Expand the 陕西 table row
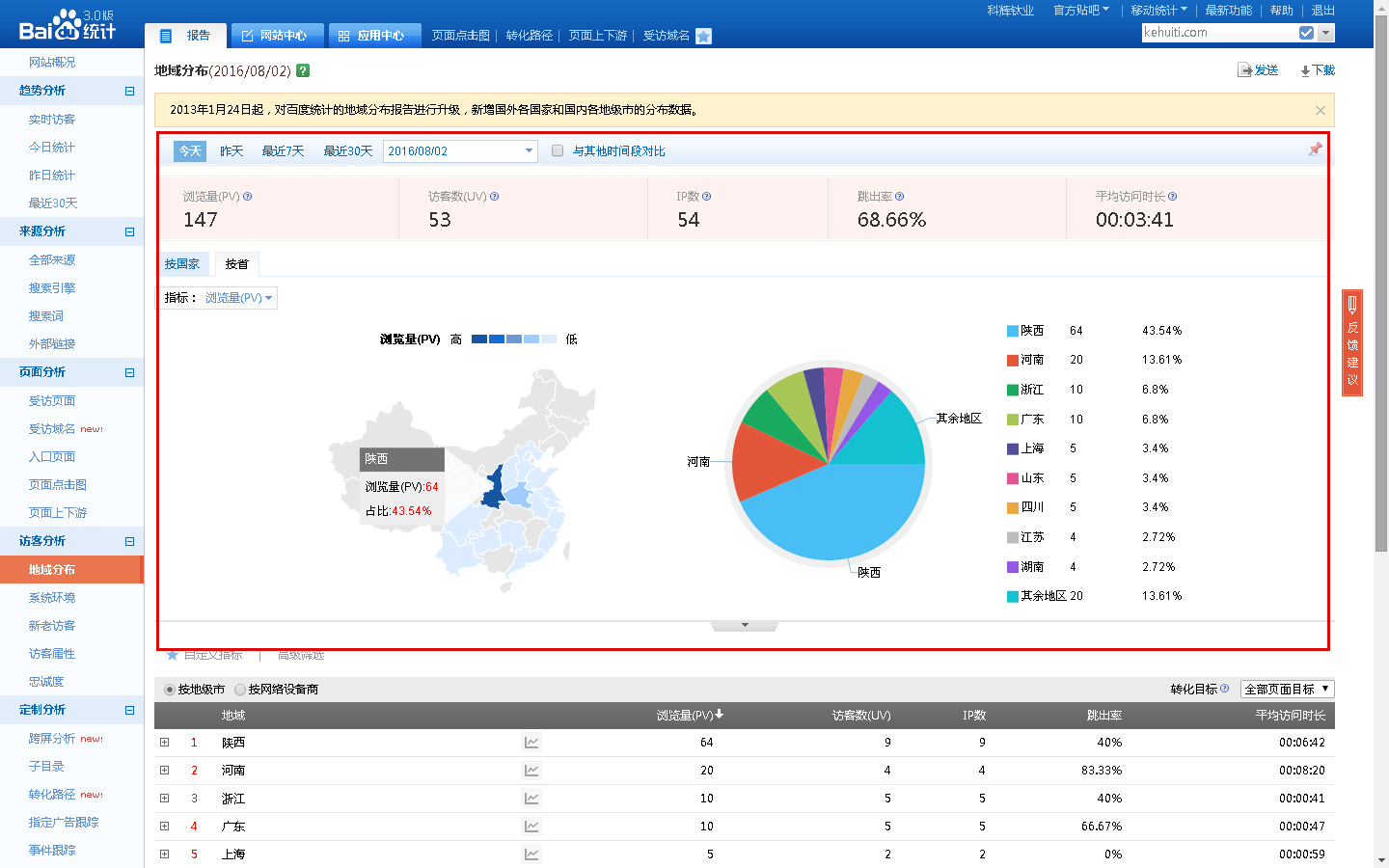 [164, 743]
